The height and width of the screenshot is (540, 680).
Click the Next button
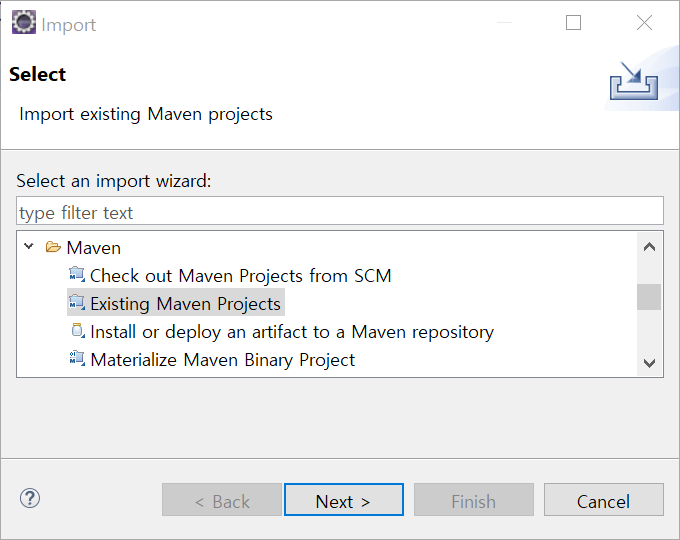(x=343, y=500)
